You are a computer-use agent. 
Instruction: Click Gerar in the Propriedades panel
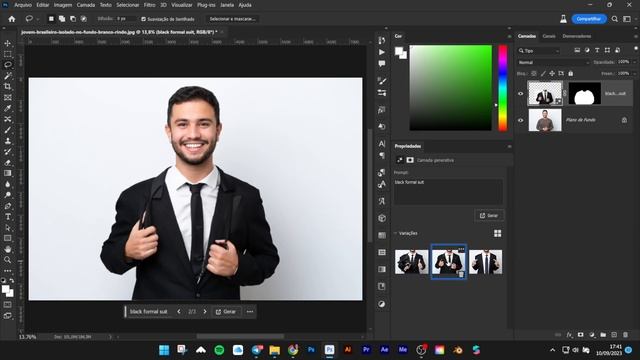coord(489,216)
